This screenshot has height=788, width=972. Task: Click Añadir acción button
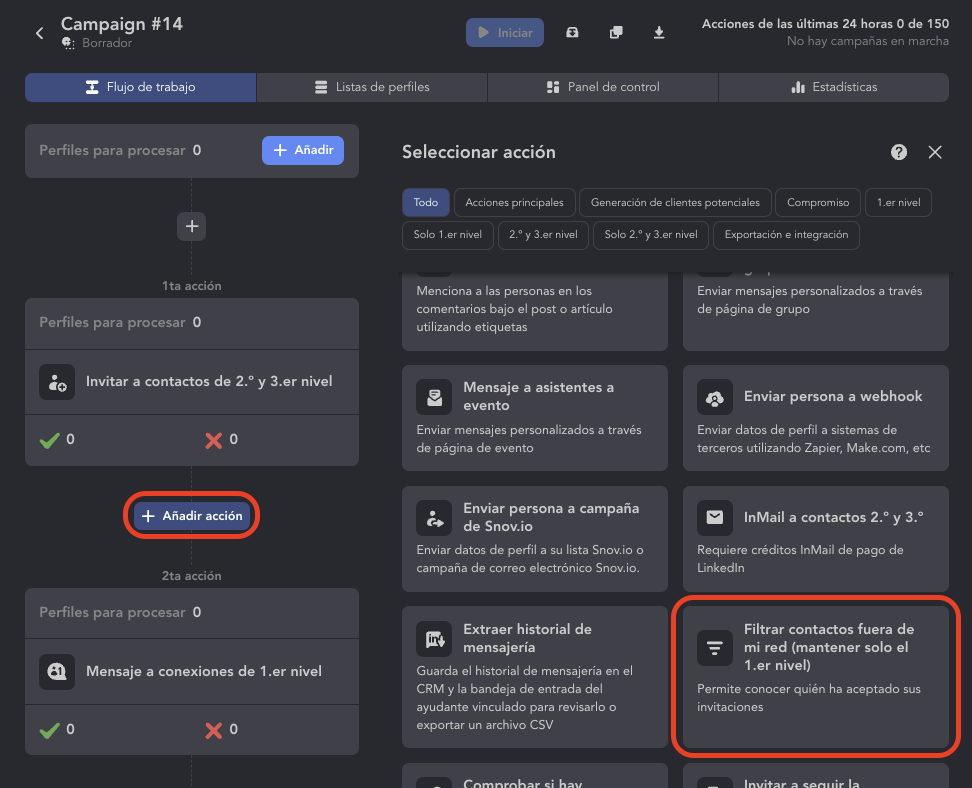[x=192, y=516]
